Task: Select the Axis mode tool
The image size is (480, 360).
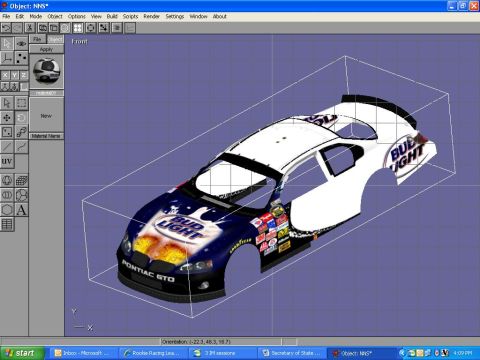Action: point(7,58)
